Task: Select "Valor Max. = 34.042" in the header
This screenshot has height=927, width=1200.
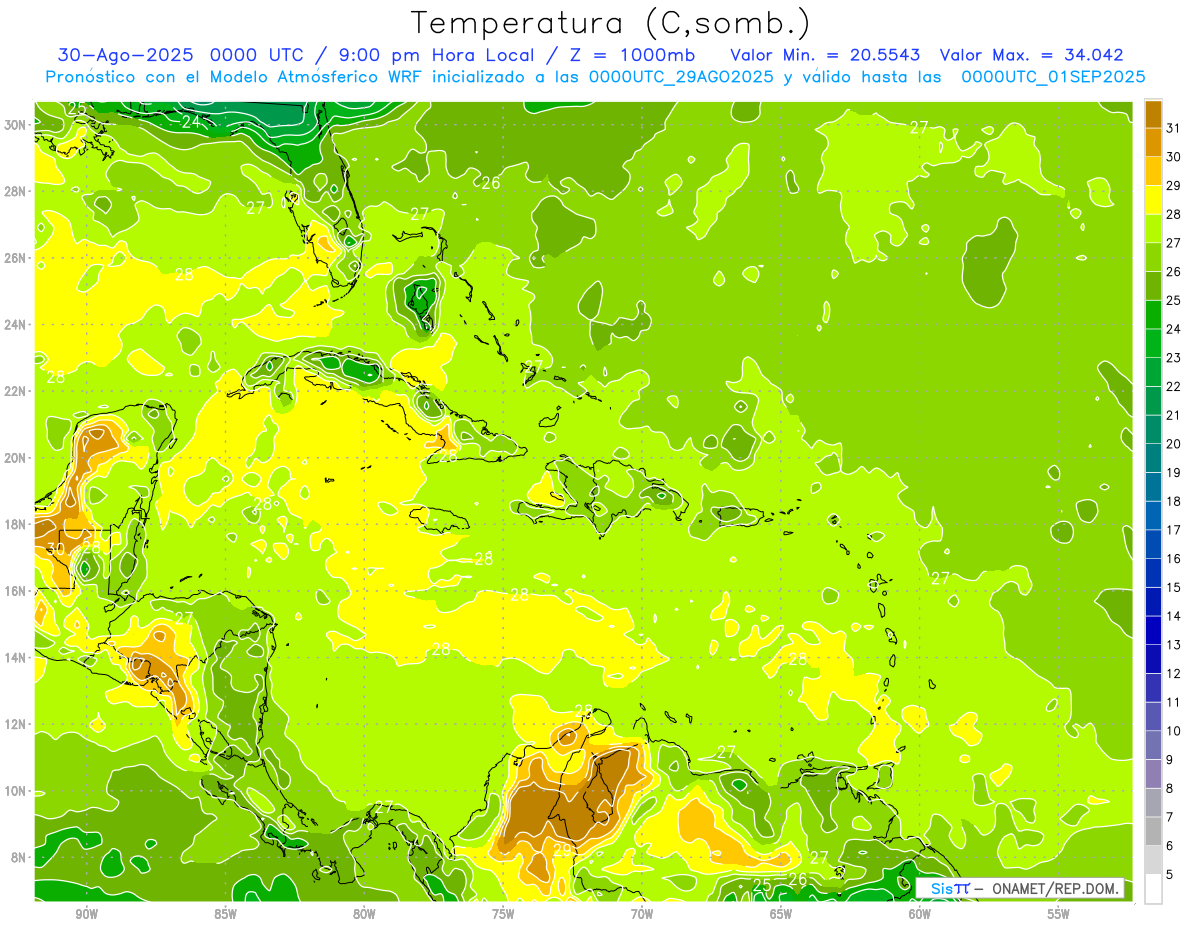Action: (x=1031, y=55)
